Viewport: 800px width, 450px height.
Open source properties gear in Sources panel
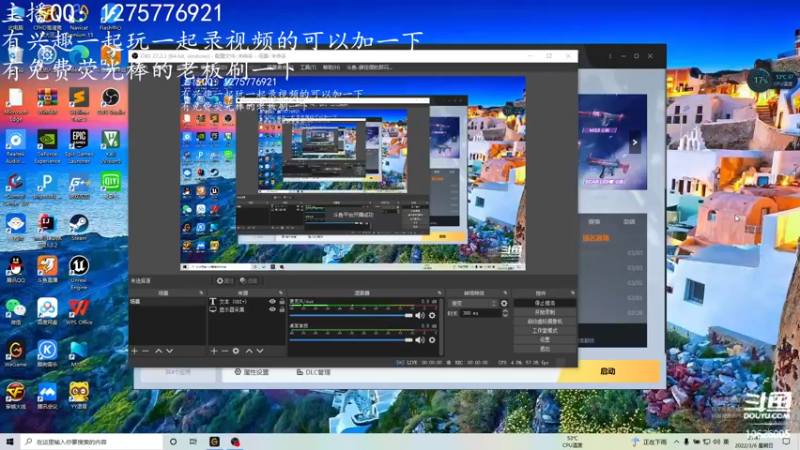236,351
